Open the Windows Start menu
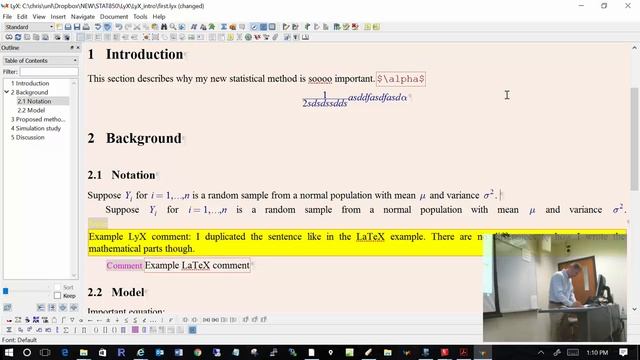The image size is (640, 360). pyautogui.click(x=8, y=352)
